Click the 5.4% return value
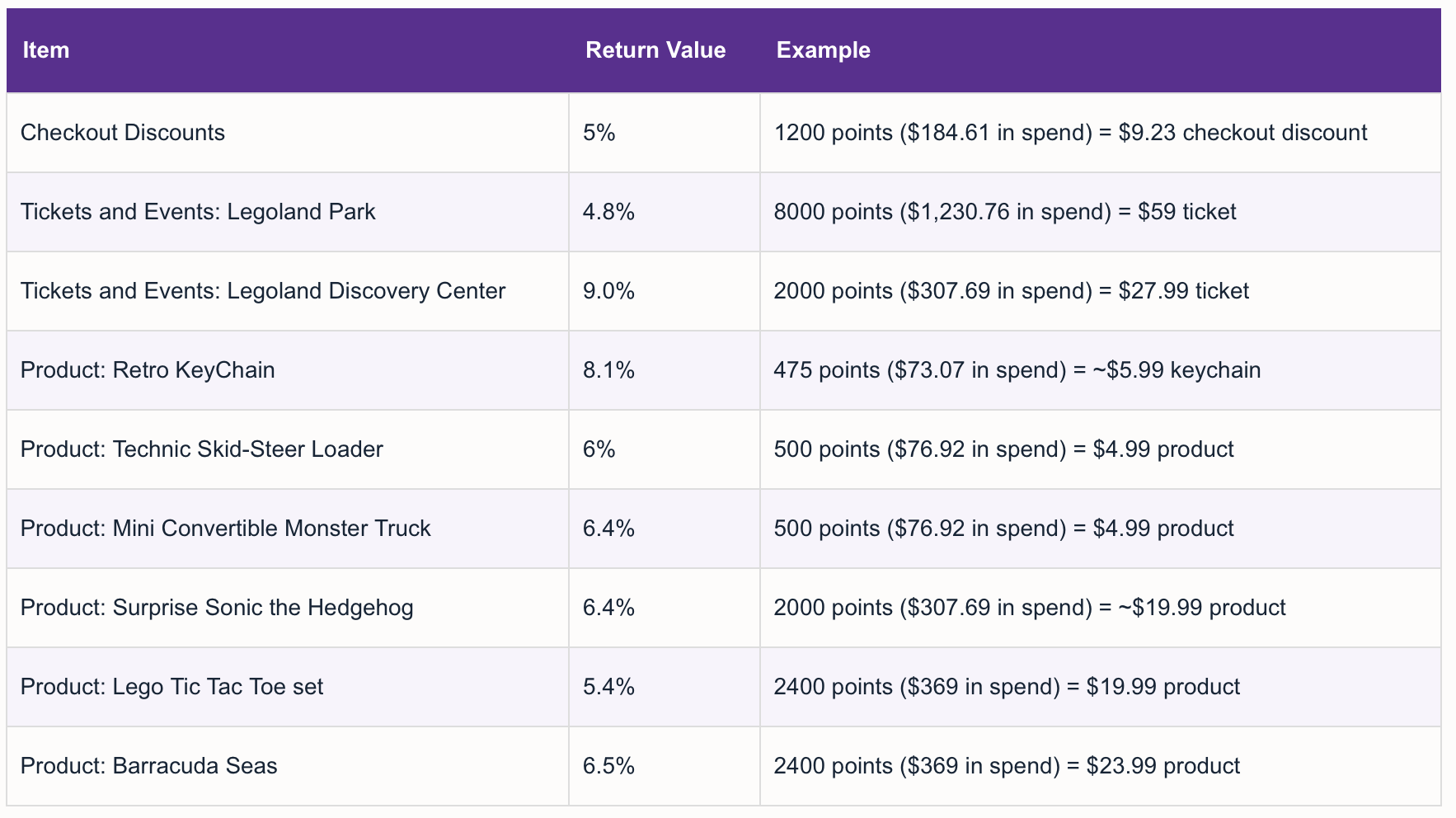This screenshot has width=1456, height=818. (x=608, y=687)
